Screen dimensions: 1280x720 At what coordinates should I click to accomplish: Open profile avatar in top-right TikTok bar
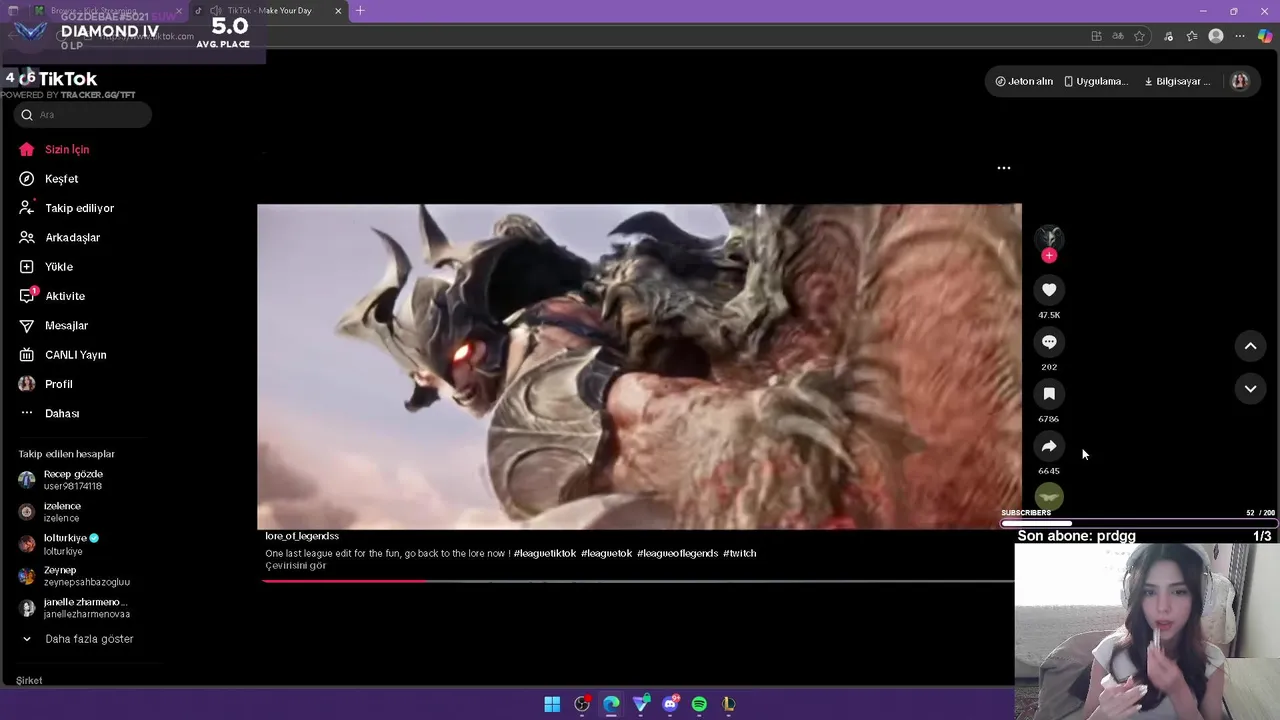[1240, 81]
